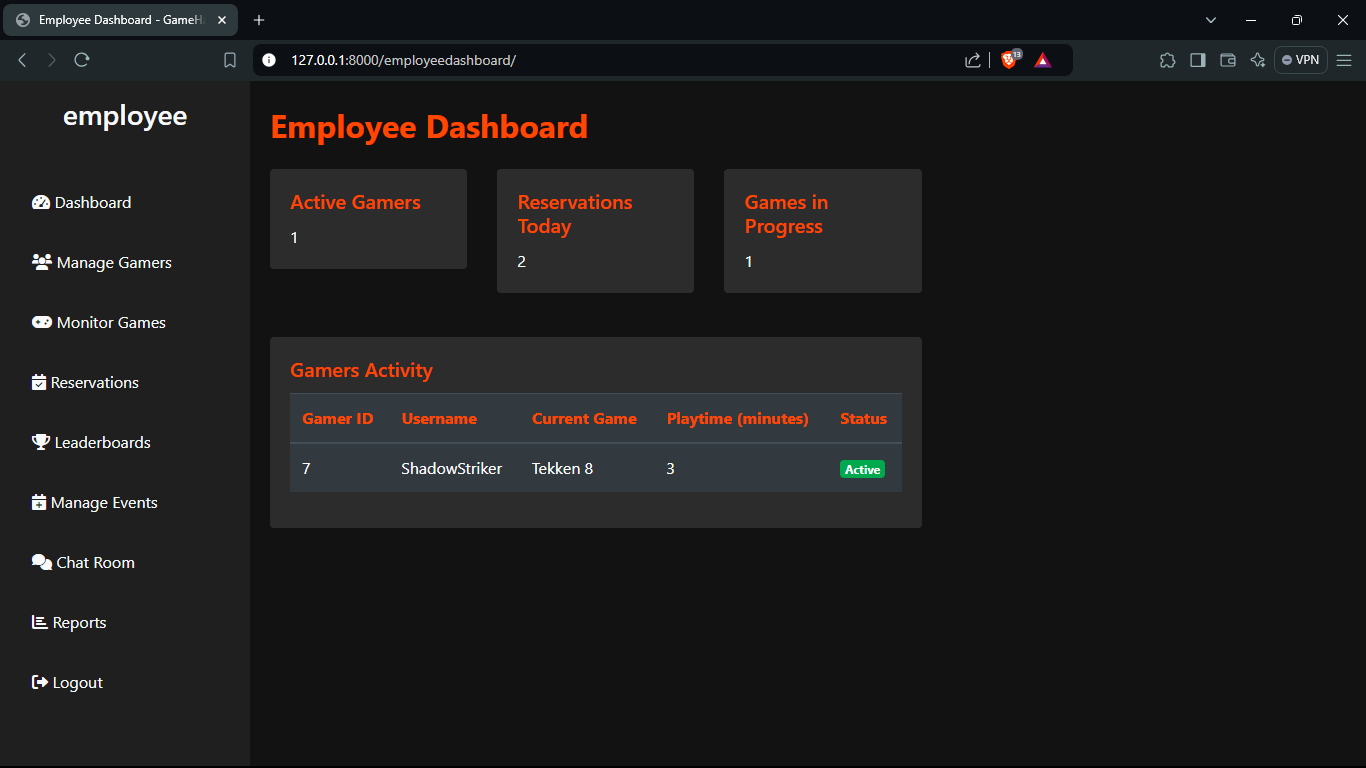
Task: View the Leaderboards page
Action: [91, 442]
